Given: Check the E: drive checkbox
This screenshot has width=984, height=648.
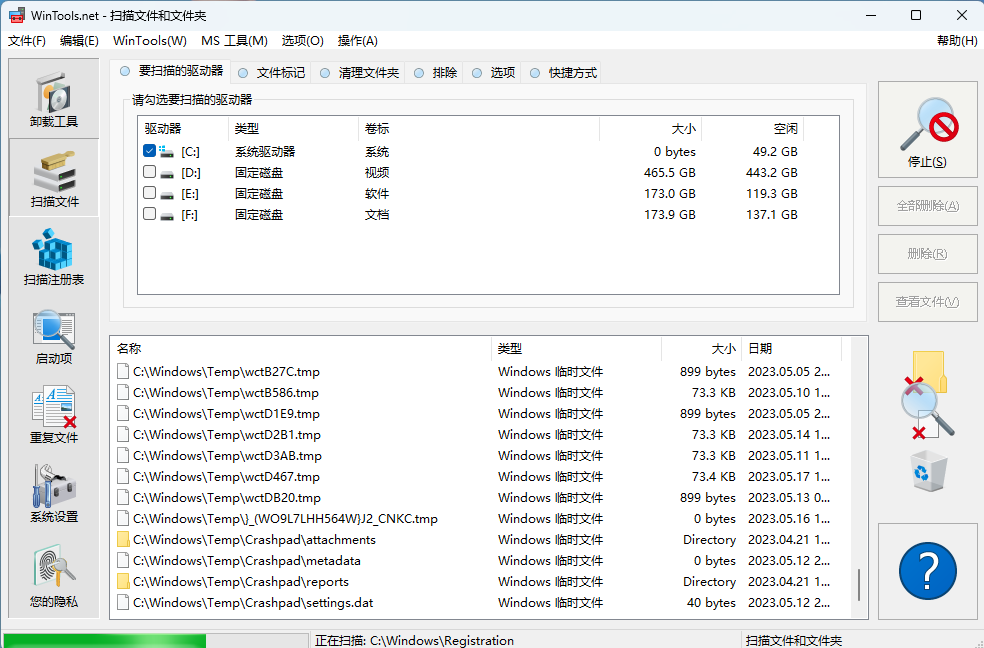Looking at the screenshot, I should [149, 193].
